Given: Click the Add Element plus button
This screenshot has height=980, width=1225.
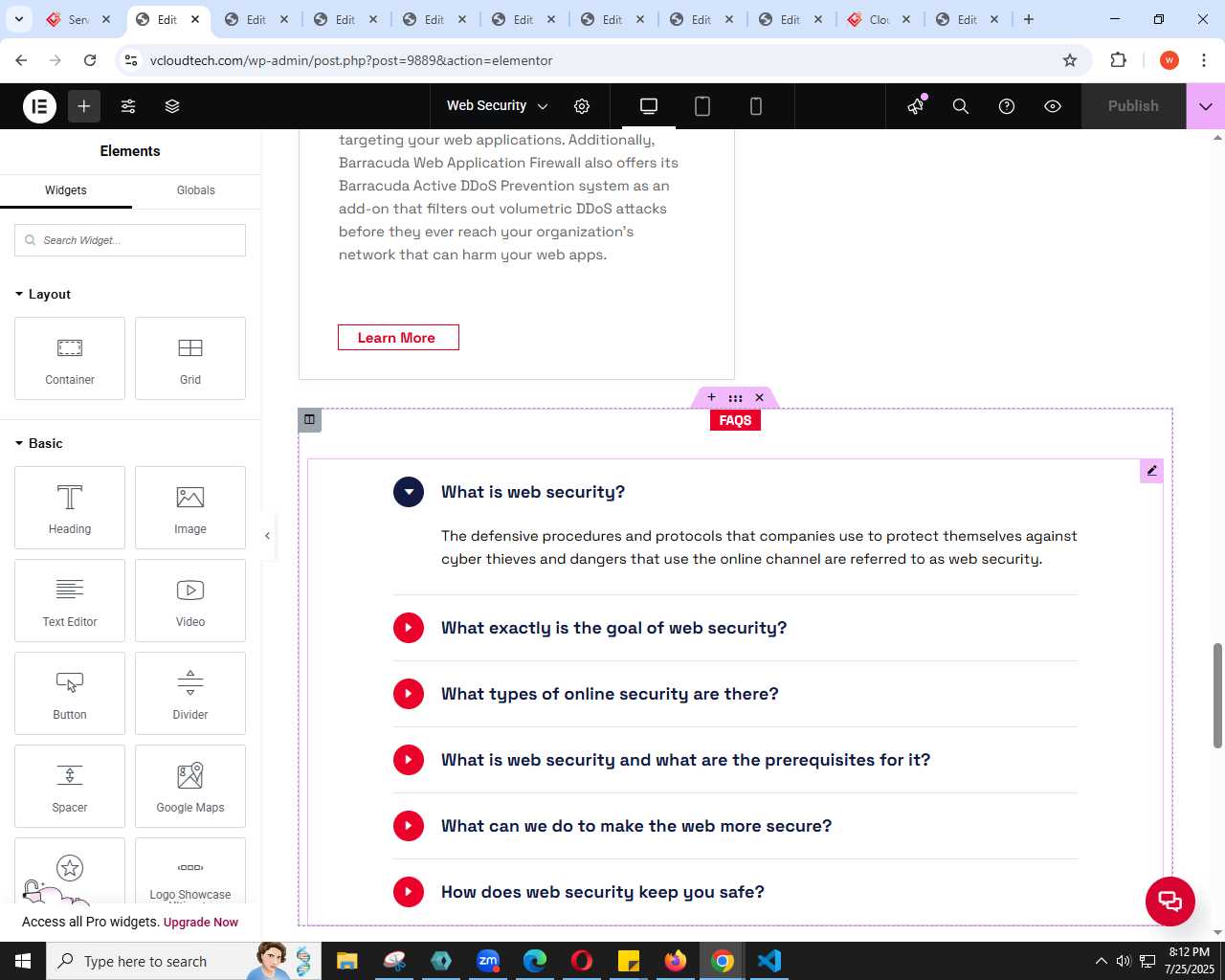Looking at the screenshot, I should click(x=84, y=106).
